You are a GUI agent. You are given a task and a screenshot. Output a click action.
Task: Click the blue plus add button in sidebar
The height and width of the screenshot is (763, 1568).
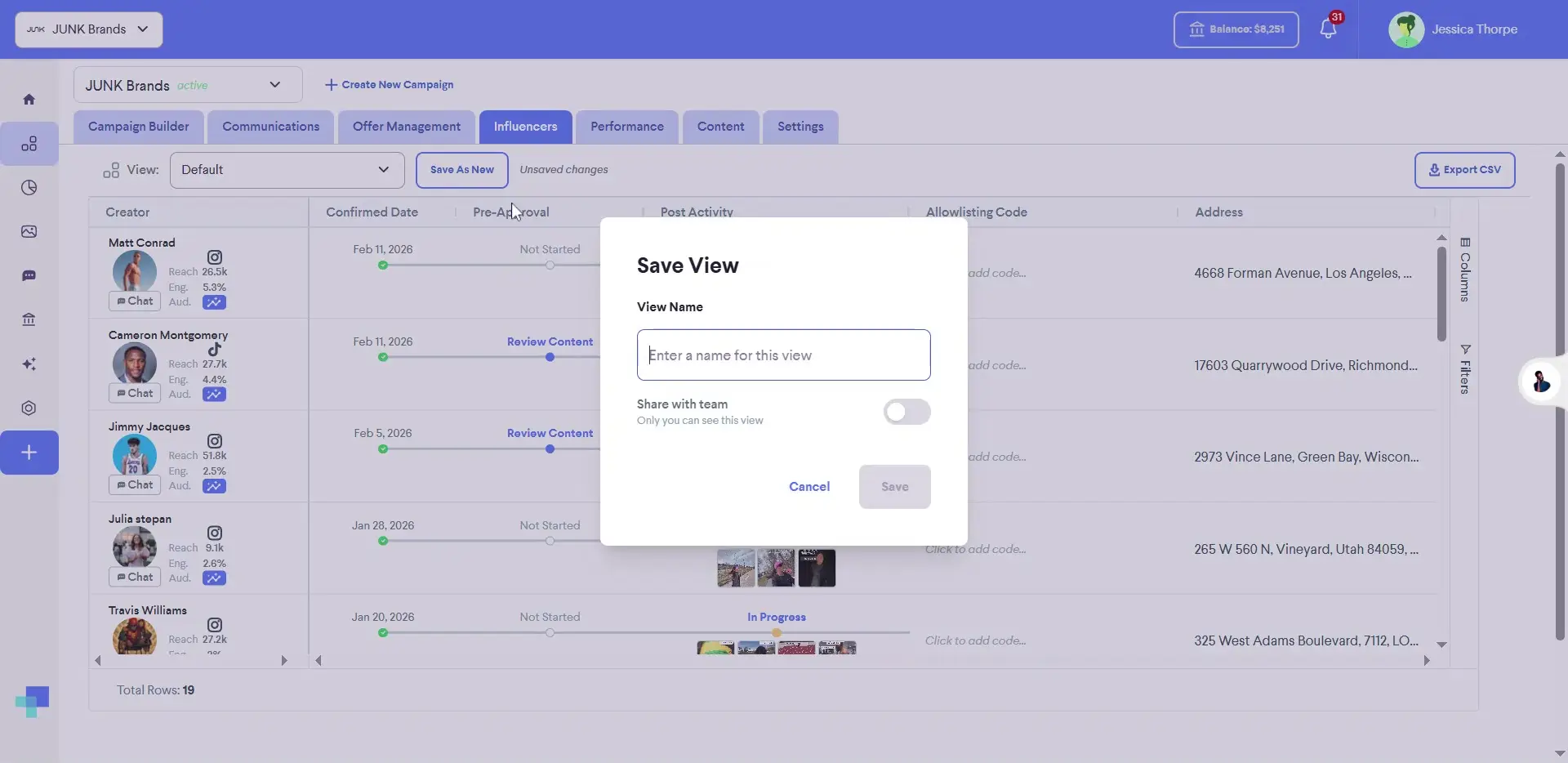click(x=29, y=453)
